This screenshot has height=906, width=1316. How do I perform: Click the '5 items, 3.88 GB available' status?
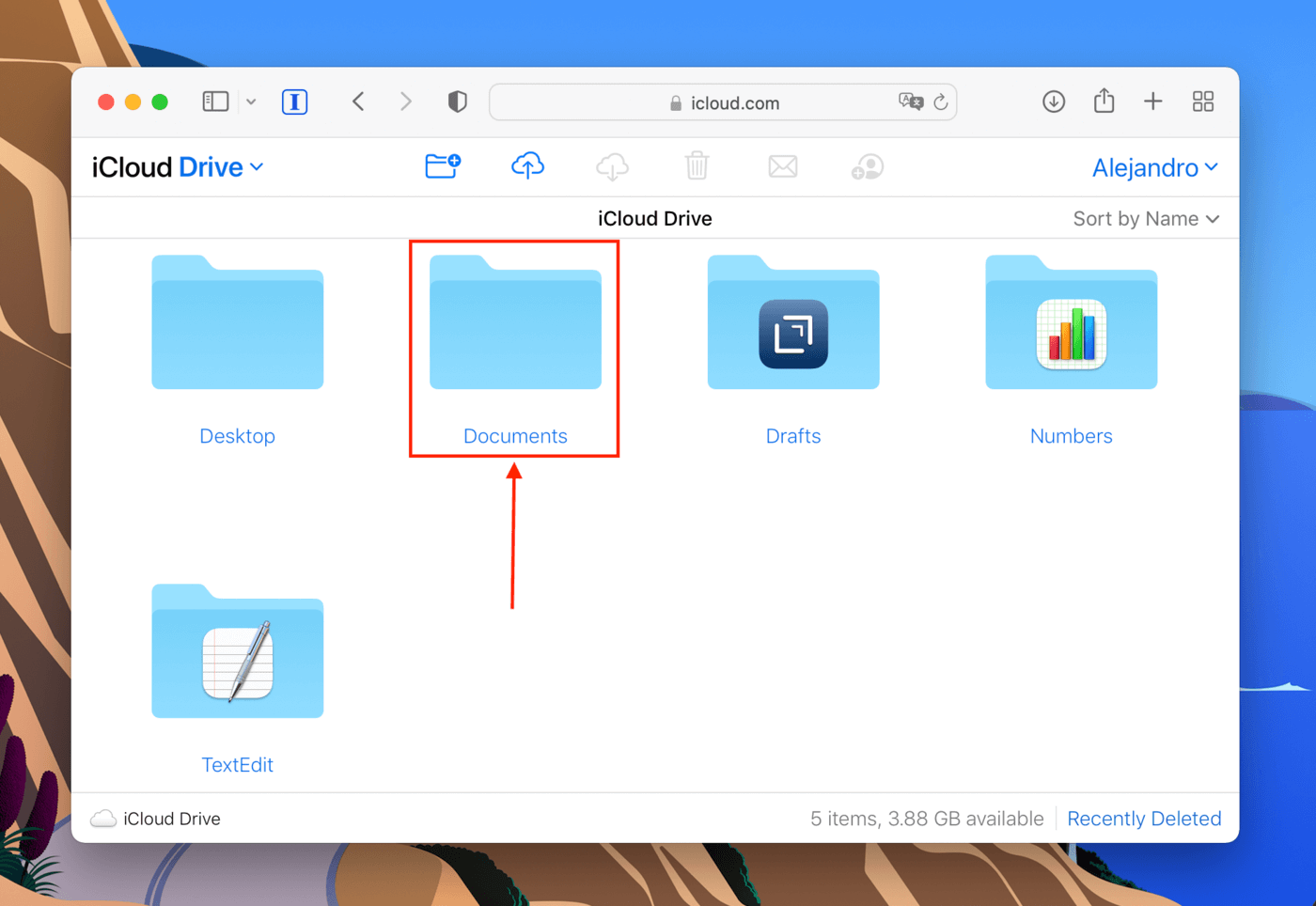coord(927,819)
